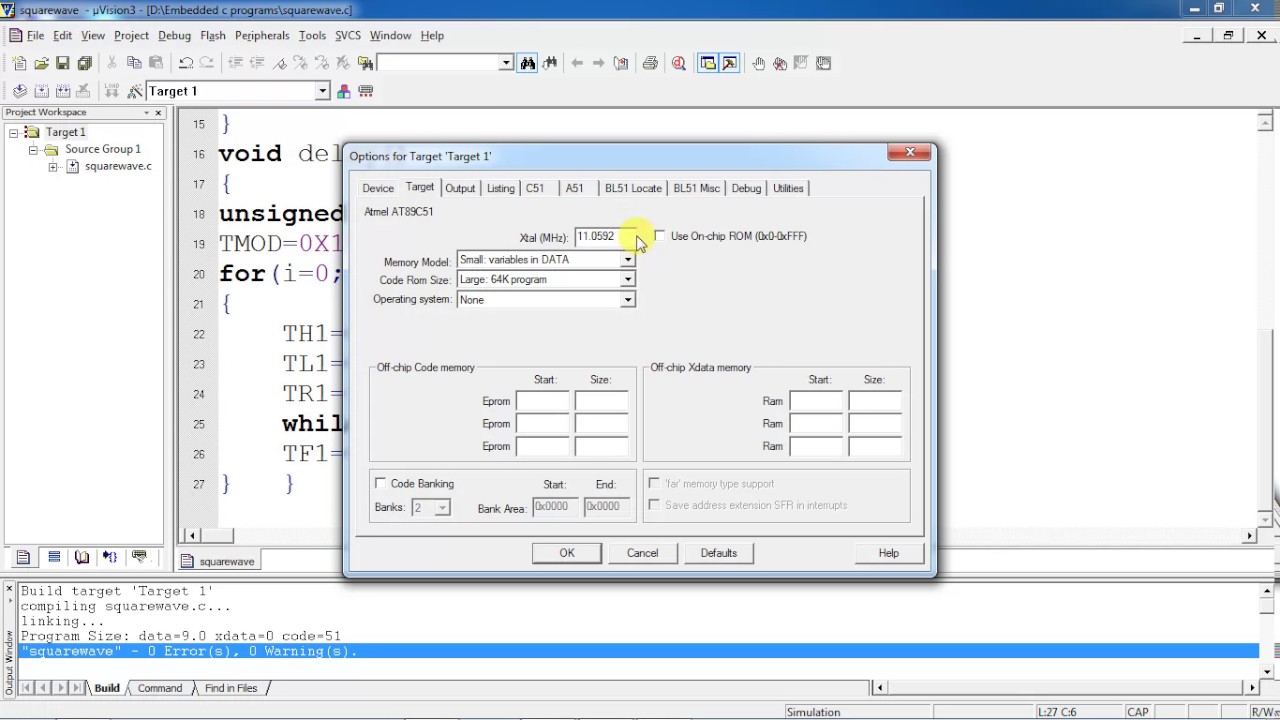The image size is (1280, 720).
Task: Open the Code Rom Size dropdown
Action: [627, 280]
